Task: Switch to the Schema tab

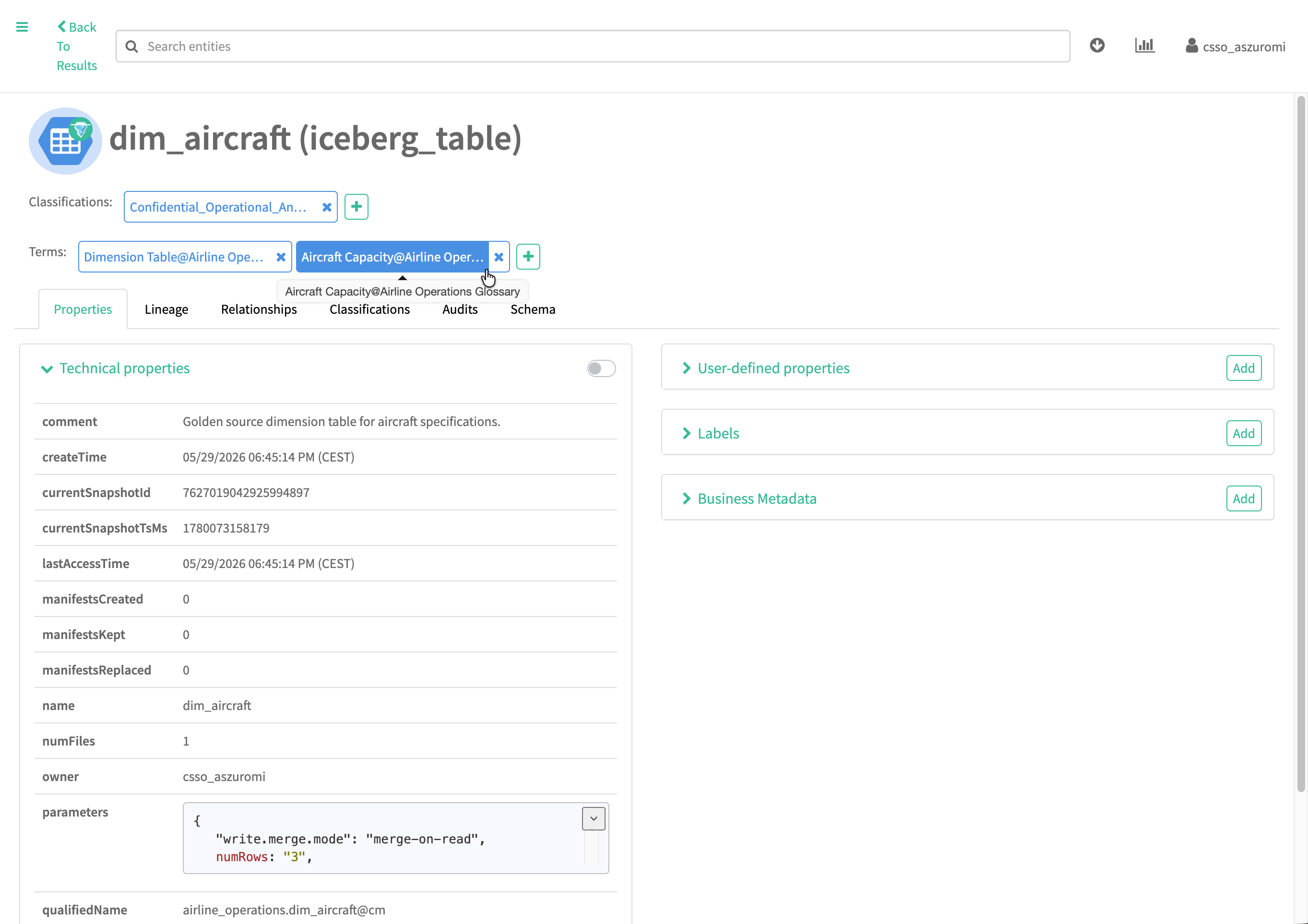Action: (x=533, y=310)
